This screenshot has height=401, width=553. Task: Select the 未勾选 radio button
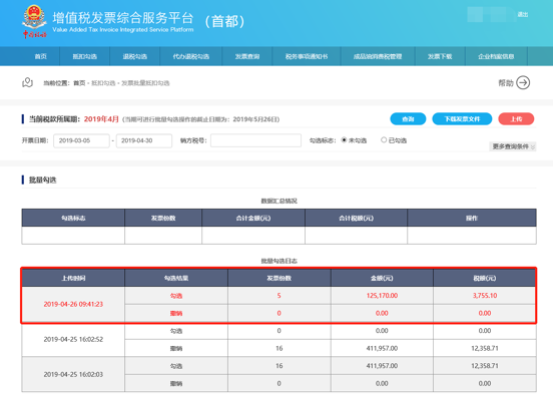(344, 140)
